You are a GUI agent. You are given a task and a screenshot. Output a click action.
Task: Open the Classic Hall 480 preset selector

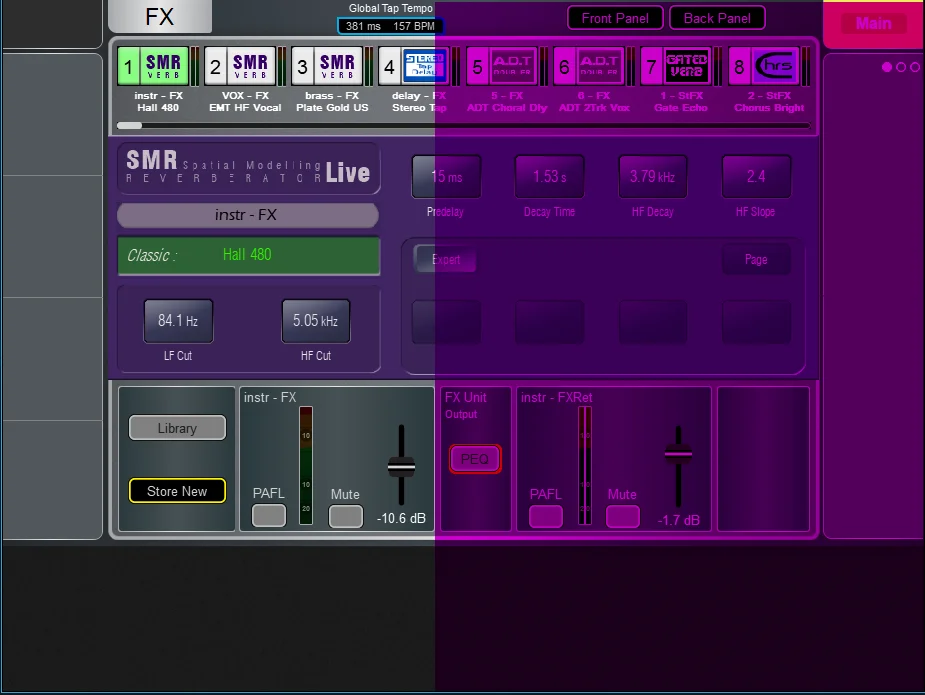(249, 255)
